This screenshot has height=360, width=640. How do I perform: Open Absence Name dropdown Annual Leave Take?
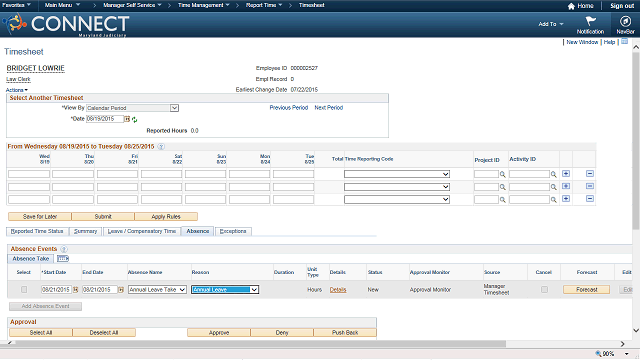click(157, 290)
